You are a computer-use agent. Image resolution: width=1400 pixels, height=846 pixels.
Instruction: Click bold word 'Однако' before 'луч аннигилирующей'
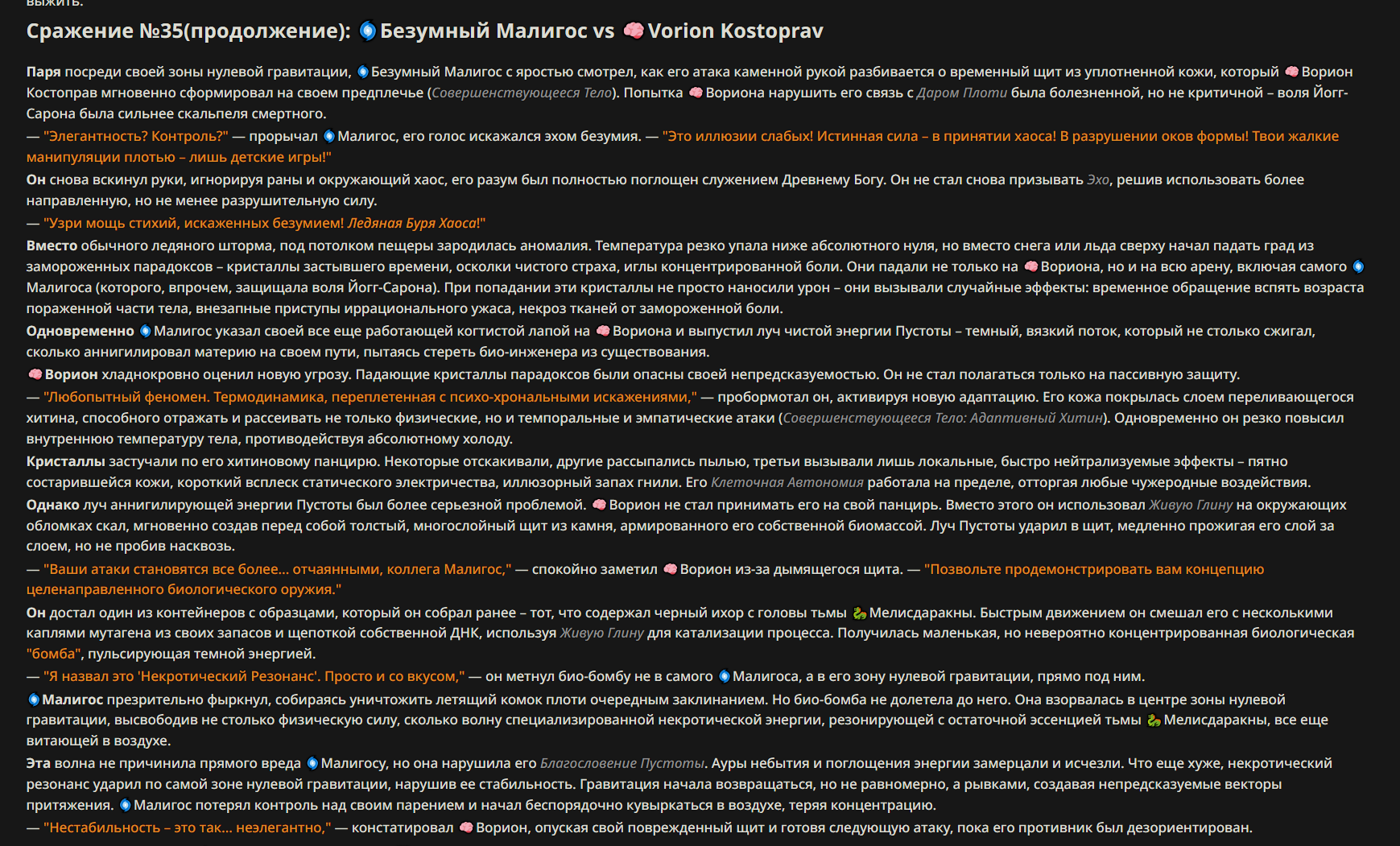(53, 505)
